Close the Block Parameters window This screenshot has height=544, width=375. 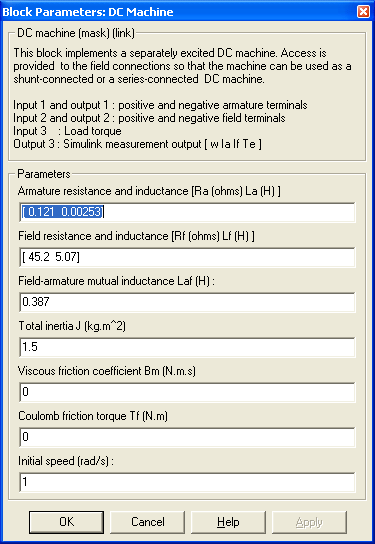tap(363, 12)
